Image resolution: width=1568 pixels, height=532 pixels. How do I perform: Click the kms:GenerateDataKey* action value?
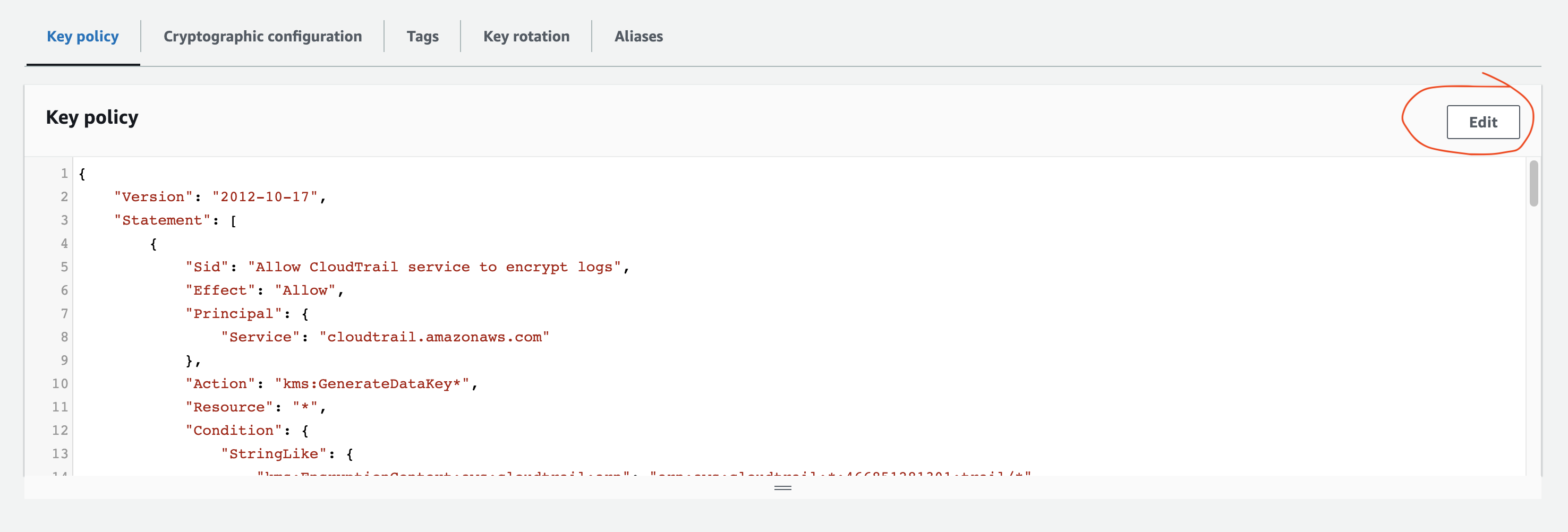pos(371,384)
